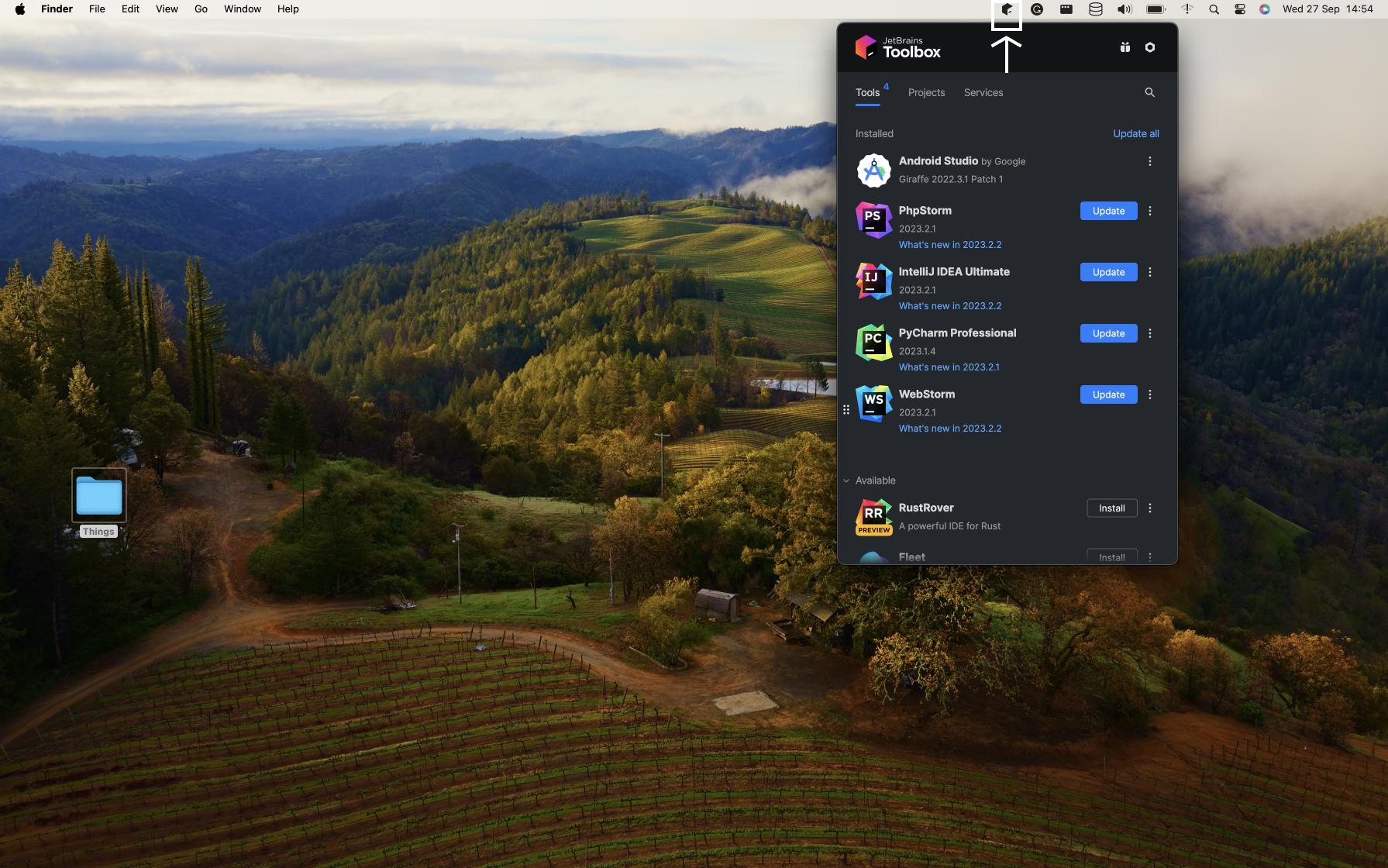1388x868 pixels.
Task: Launch PhpStorm via its icon
Action: 873,220
